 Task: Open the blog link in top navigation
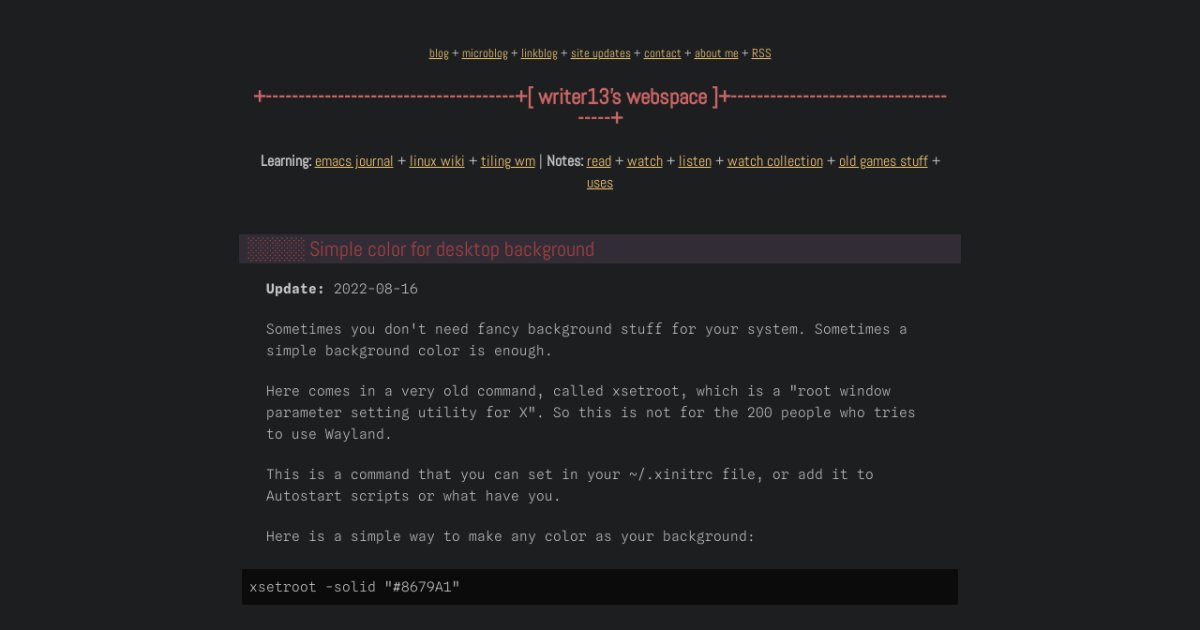pyautogui.click(x=439, y=54)
